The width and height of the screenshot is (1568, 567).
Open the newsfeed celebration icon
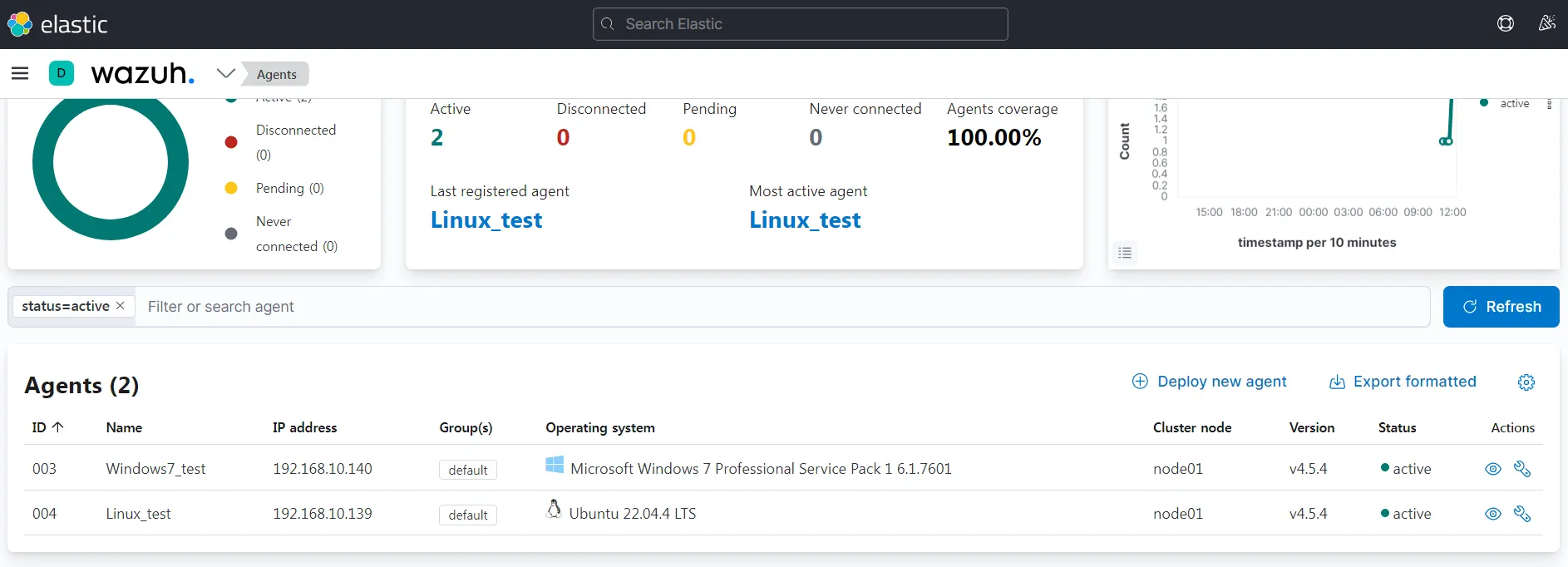(1546, 24)
